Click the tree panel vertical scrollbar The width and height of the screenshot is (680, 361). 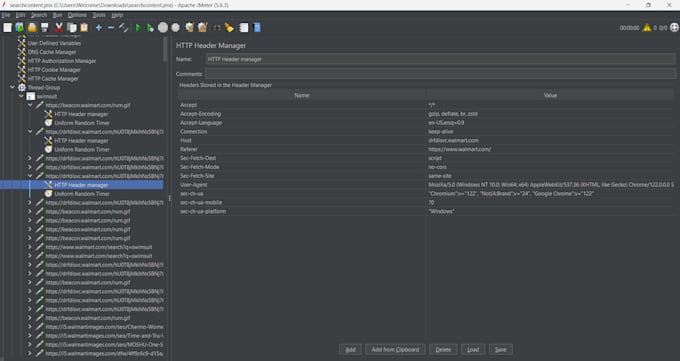[165, 49]
